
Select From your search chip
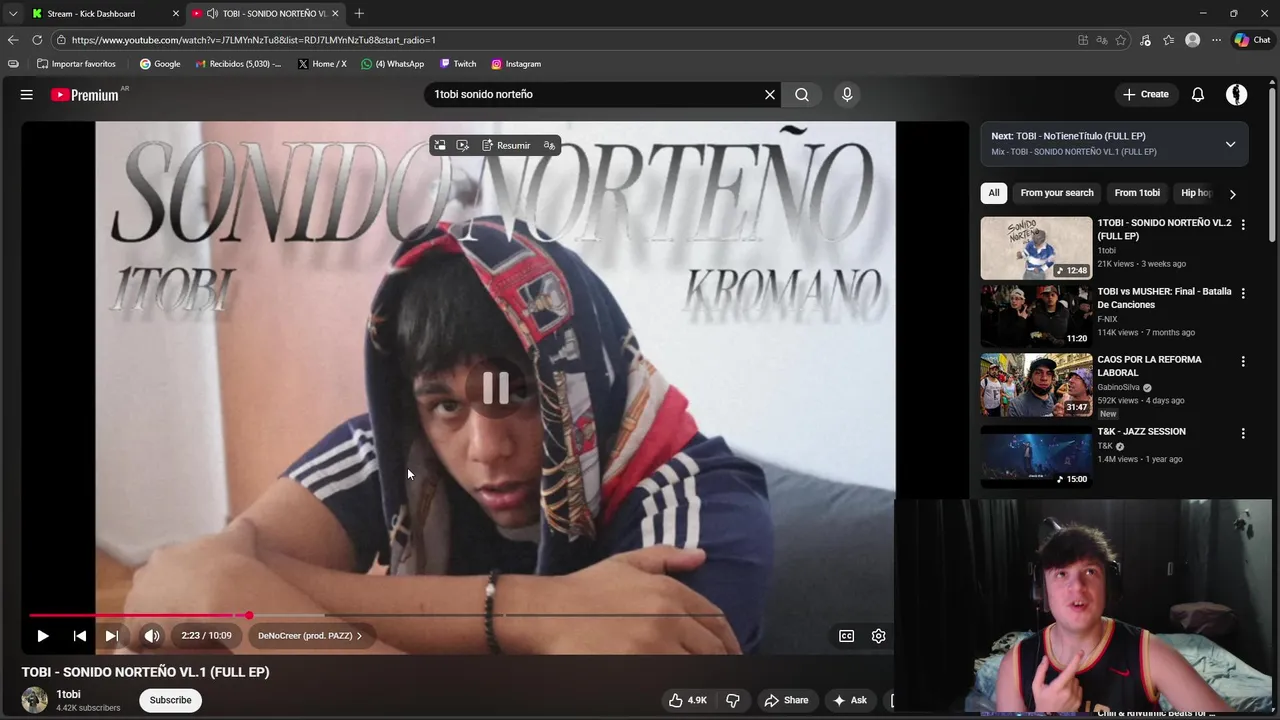coord(1057,193)
